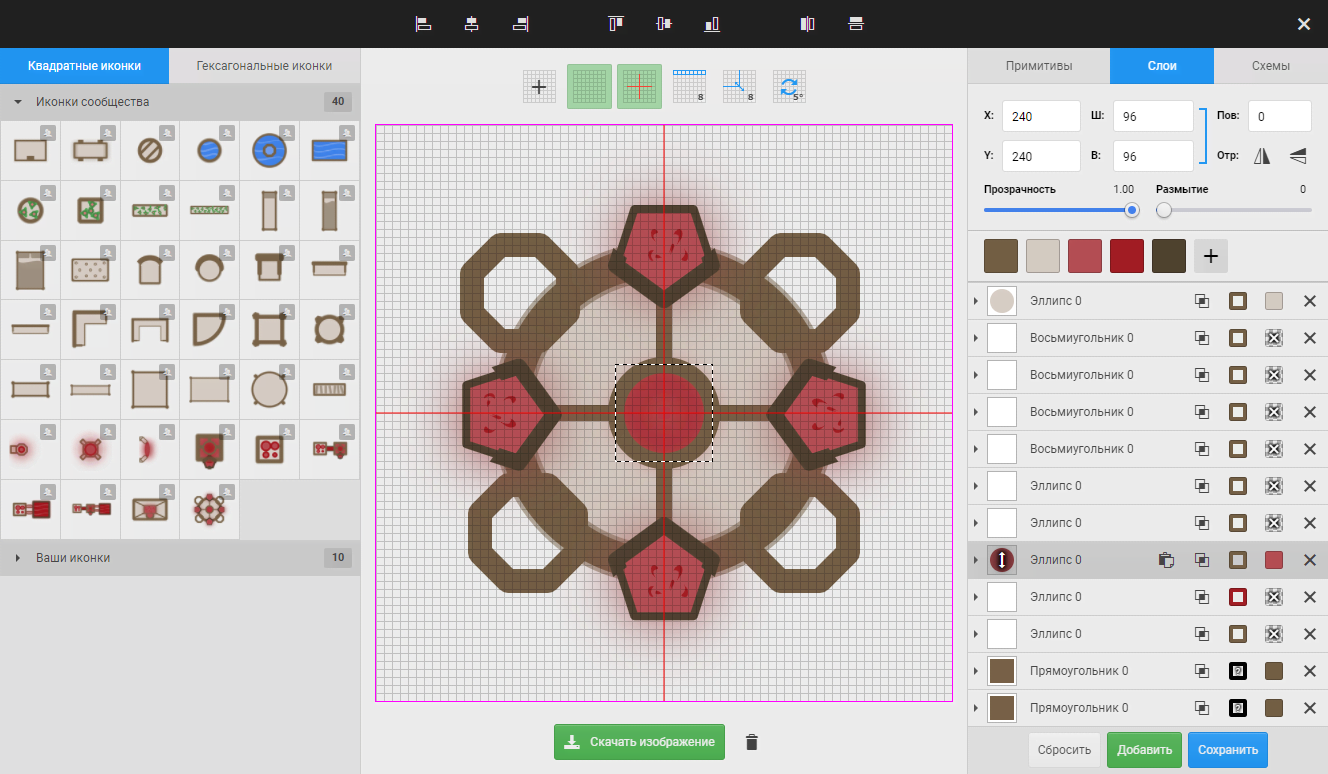The image size is (1328, 774).
Task: Click the align left edges icon
Action: click(x=423, y=24)
